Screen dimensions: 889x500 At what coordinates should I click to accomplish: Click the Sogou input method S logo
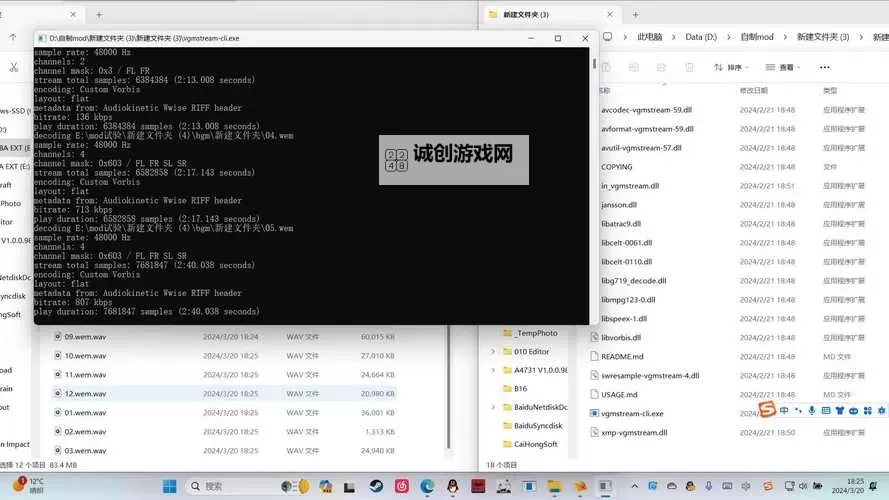tap(767, 410)
